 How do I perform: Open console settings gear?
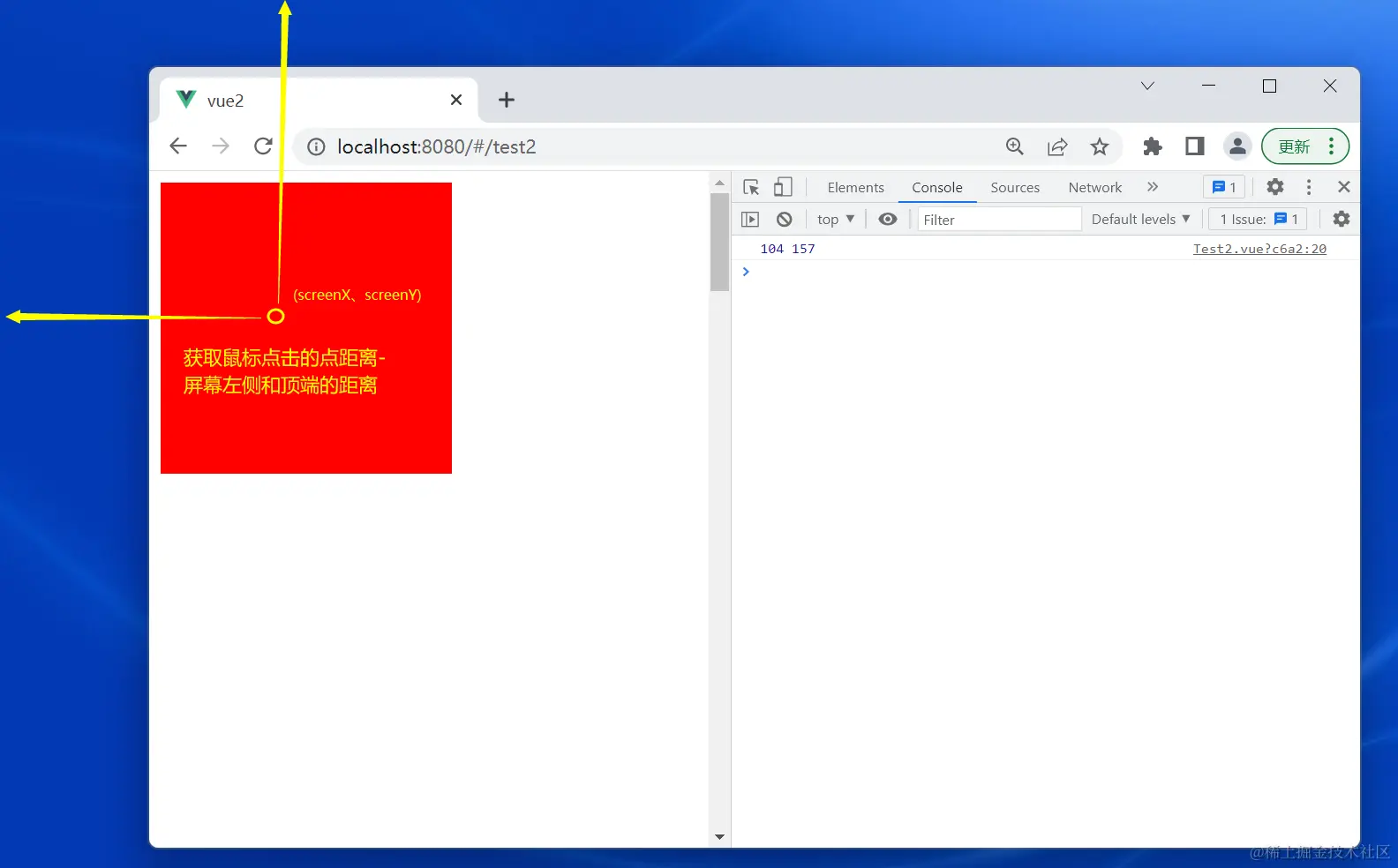pos(1342,219)
